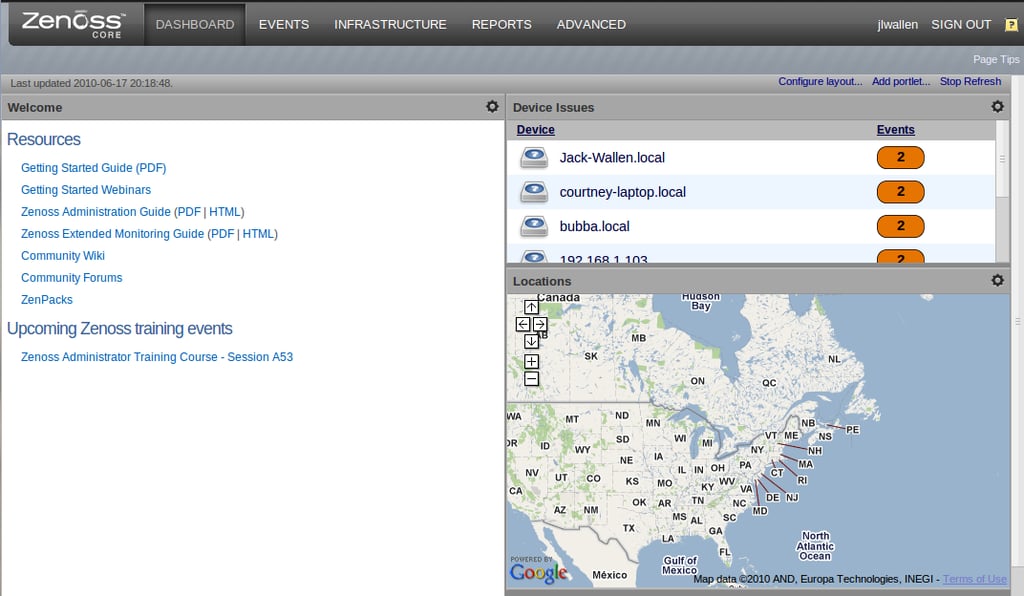The image size is (1024, 596).
Task: Pan the map left with the arrow
Action: tap(522, 324)
